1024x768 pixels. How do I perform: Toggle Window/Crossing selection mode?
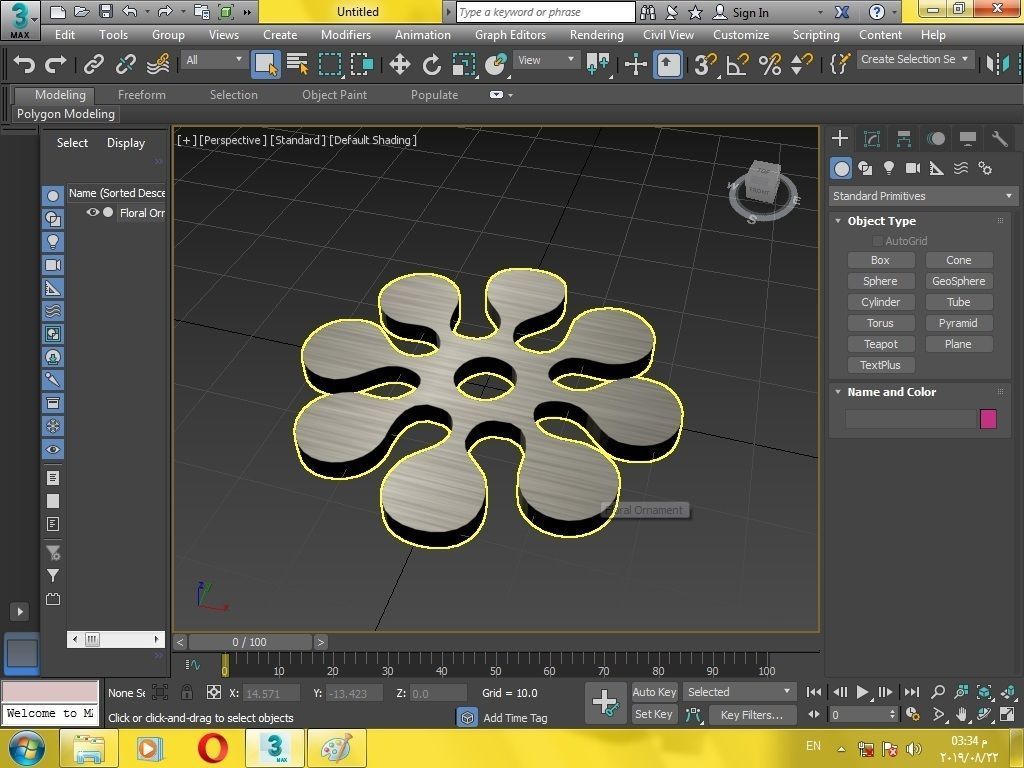click(362, 64)
